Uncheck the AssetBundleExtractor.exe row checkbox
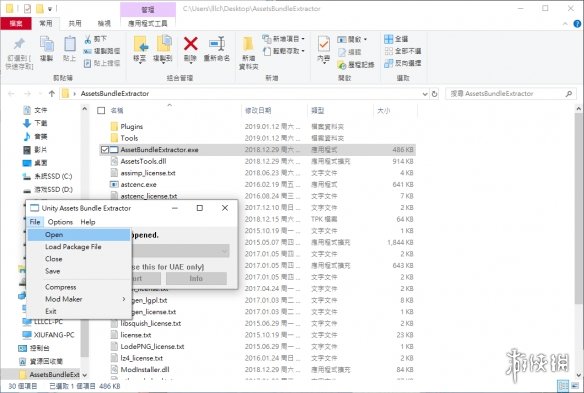The height and width of the screenshot is (393, 584). point(105,150)
